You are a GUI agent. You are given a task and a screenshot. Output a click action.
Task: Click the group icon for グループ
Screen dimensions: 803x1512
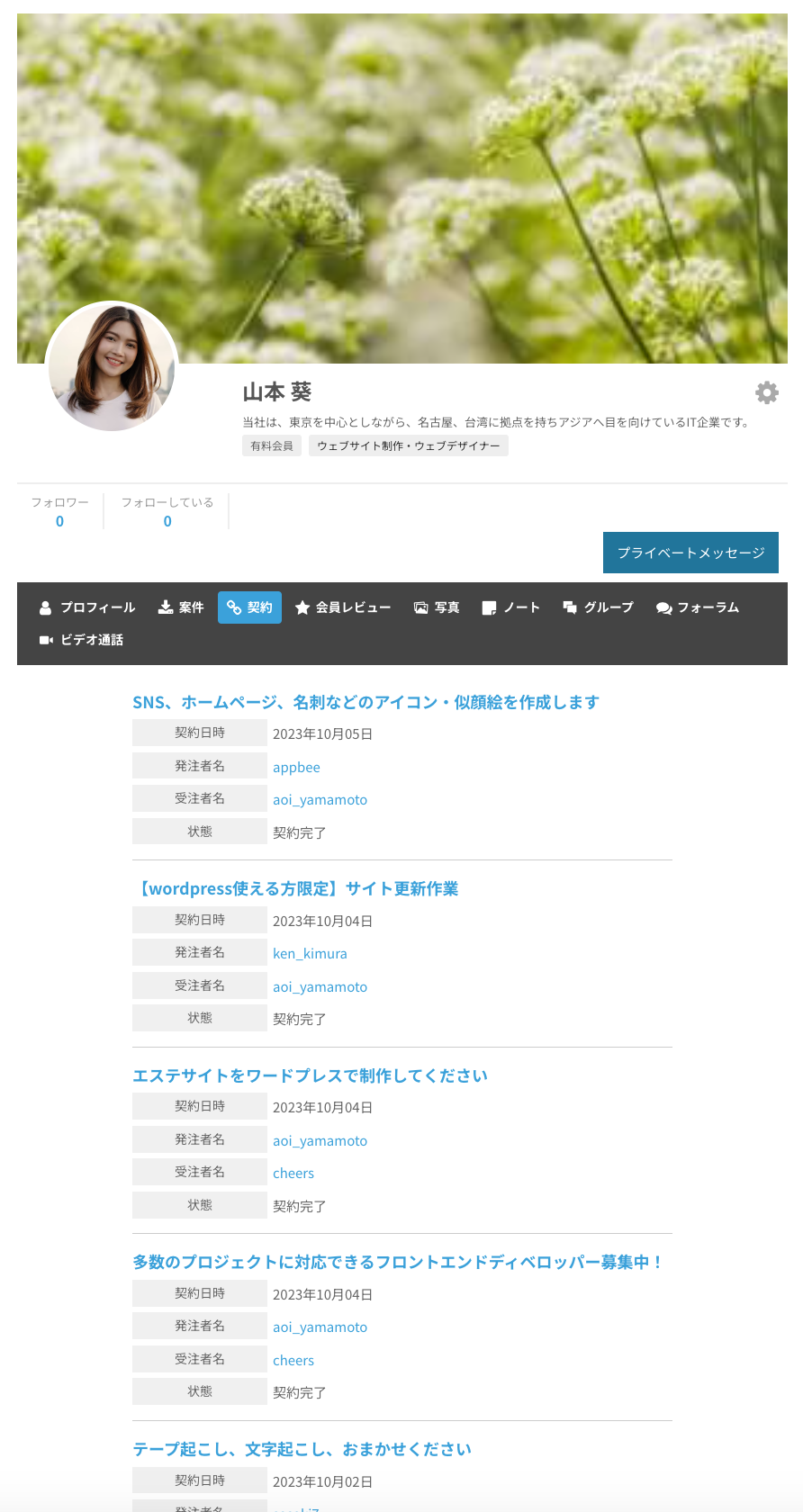(x=570, y=608)
